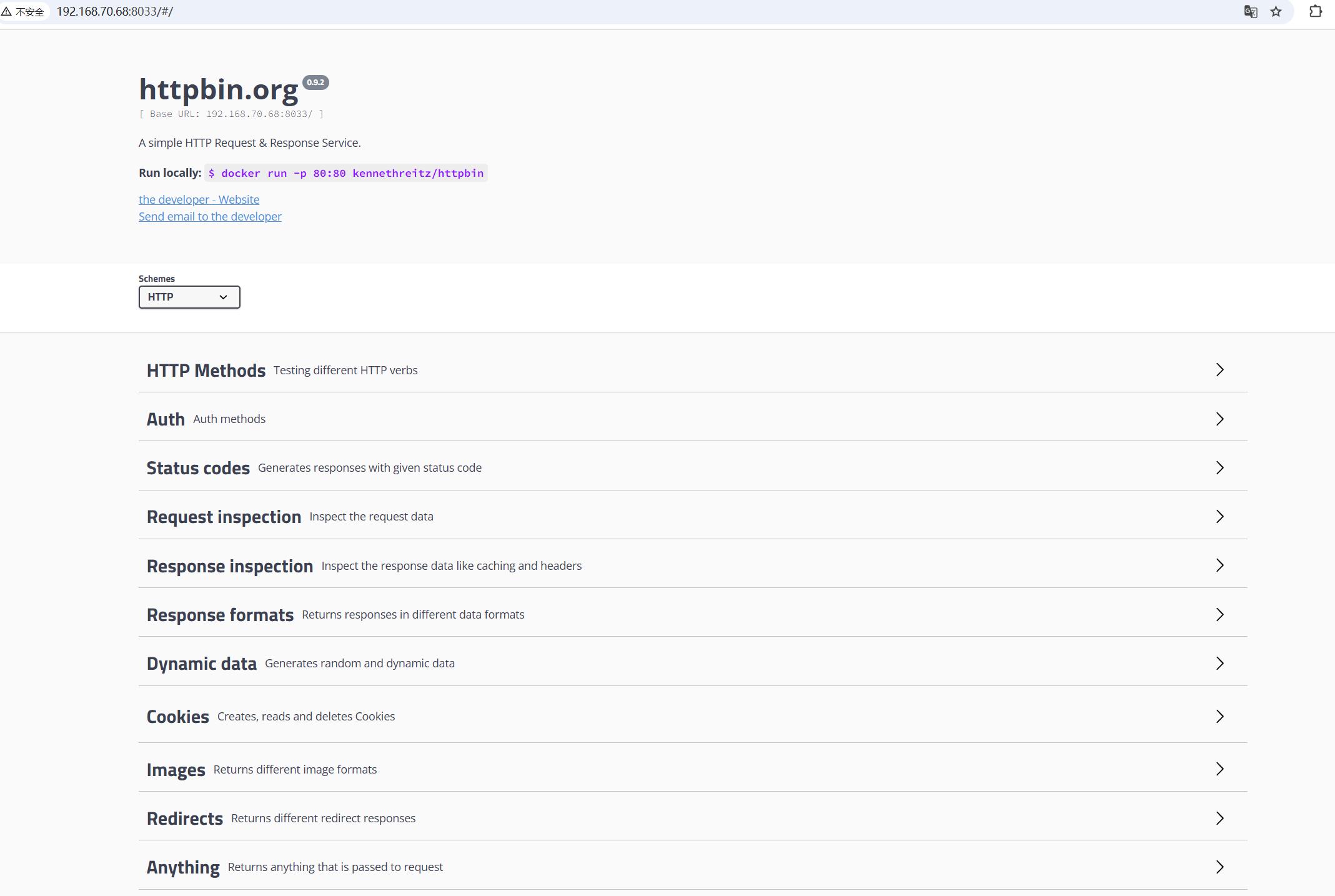Click the Images heading
The width and height of the screenshot is (1335, 896).
(x=176, y=770)
